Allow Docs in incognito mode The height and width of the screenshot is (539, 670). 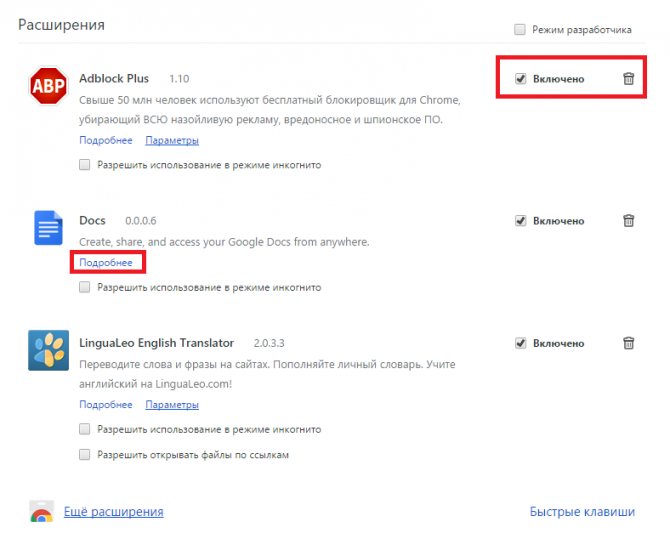pyautogui.click(x=85, y=287)
